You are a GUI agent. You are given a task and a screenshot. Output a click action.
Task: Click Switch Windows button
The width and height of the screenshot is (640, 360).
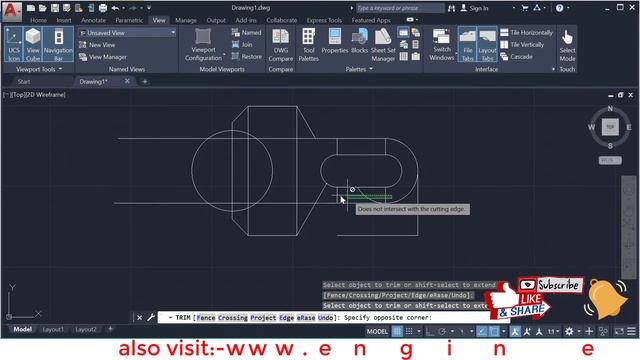point(441,45)
